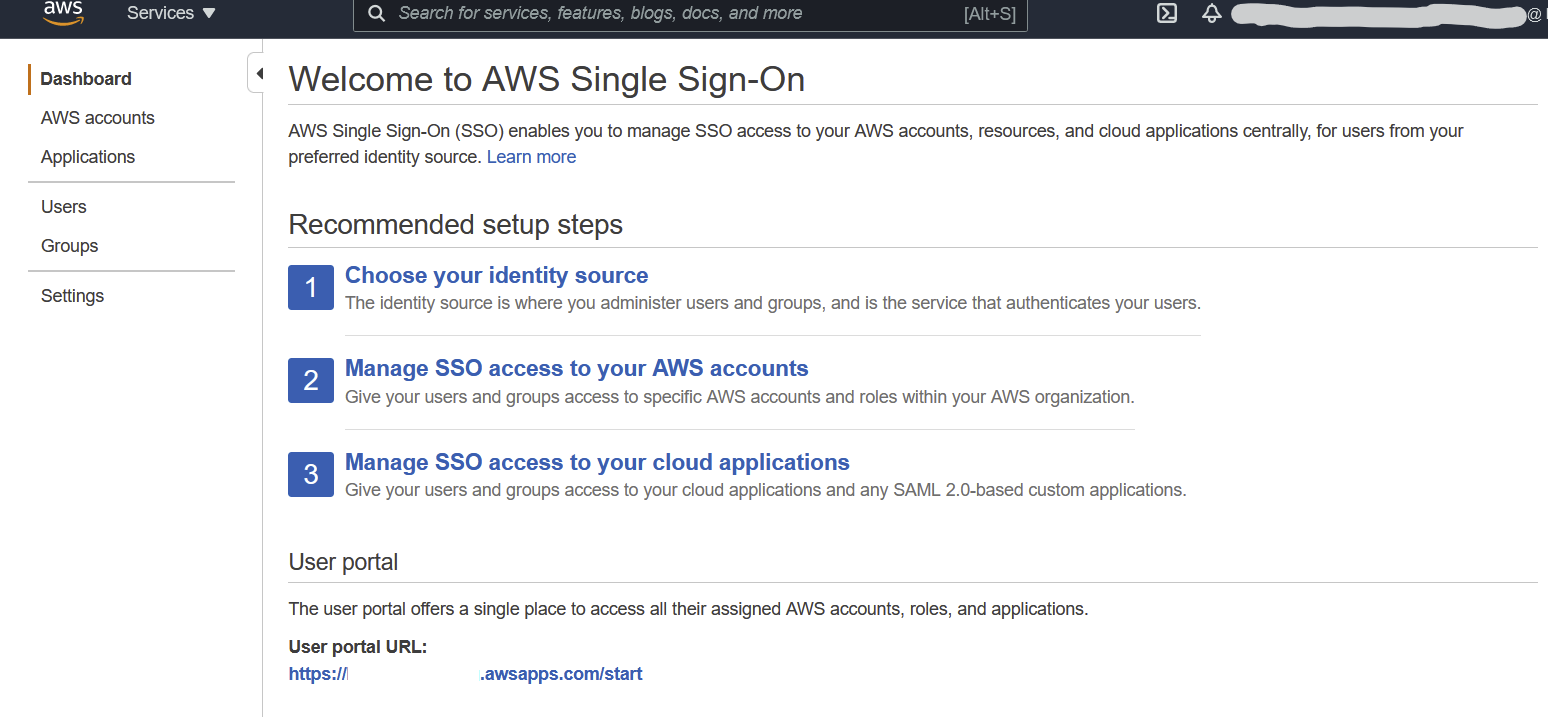
Task: Click the Learn more link
Action: [x=531, y=157]
